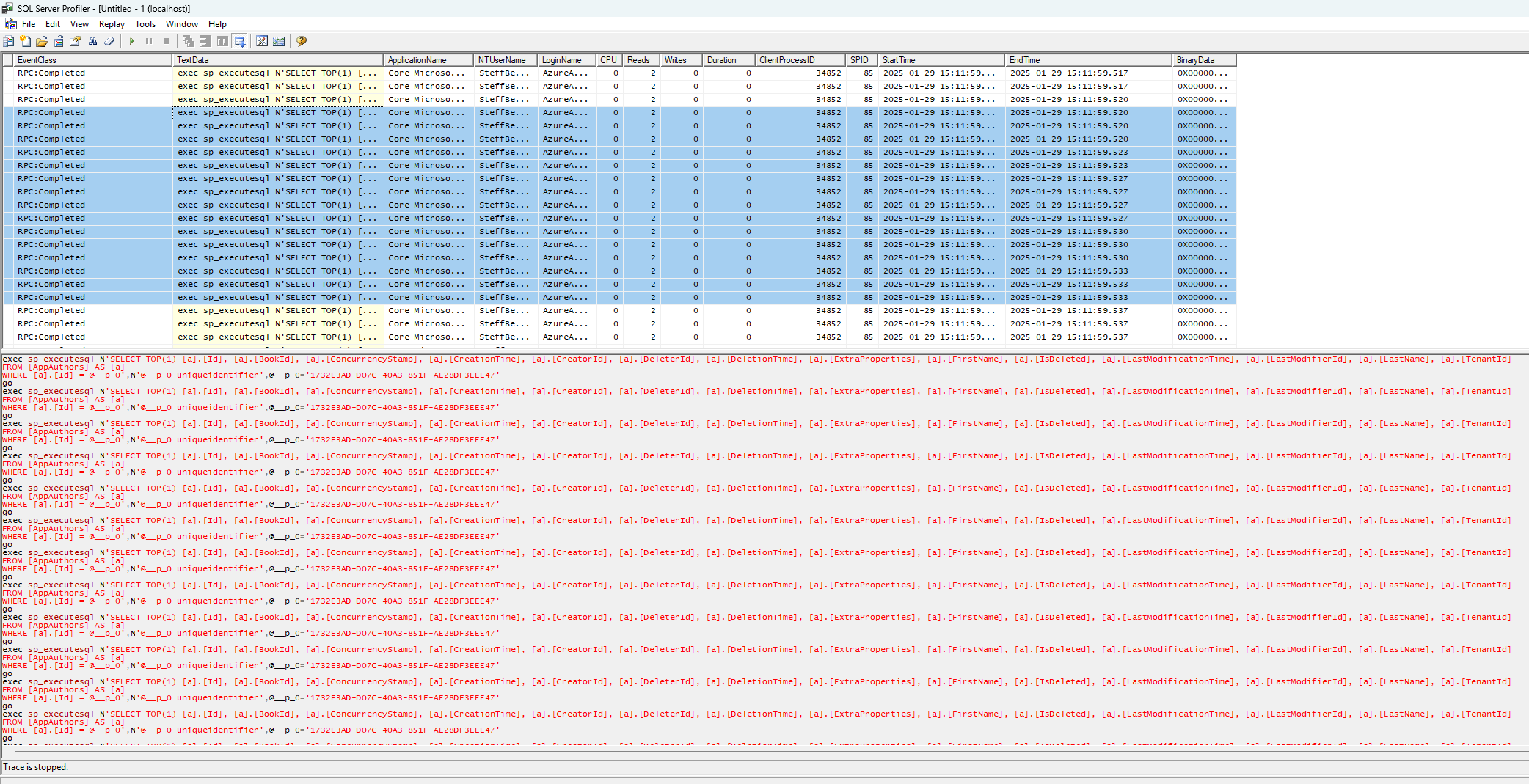Open Database Engine Tuning Advisor icon
Viewport: 1529px width, 784px height.
click(262, 41)
